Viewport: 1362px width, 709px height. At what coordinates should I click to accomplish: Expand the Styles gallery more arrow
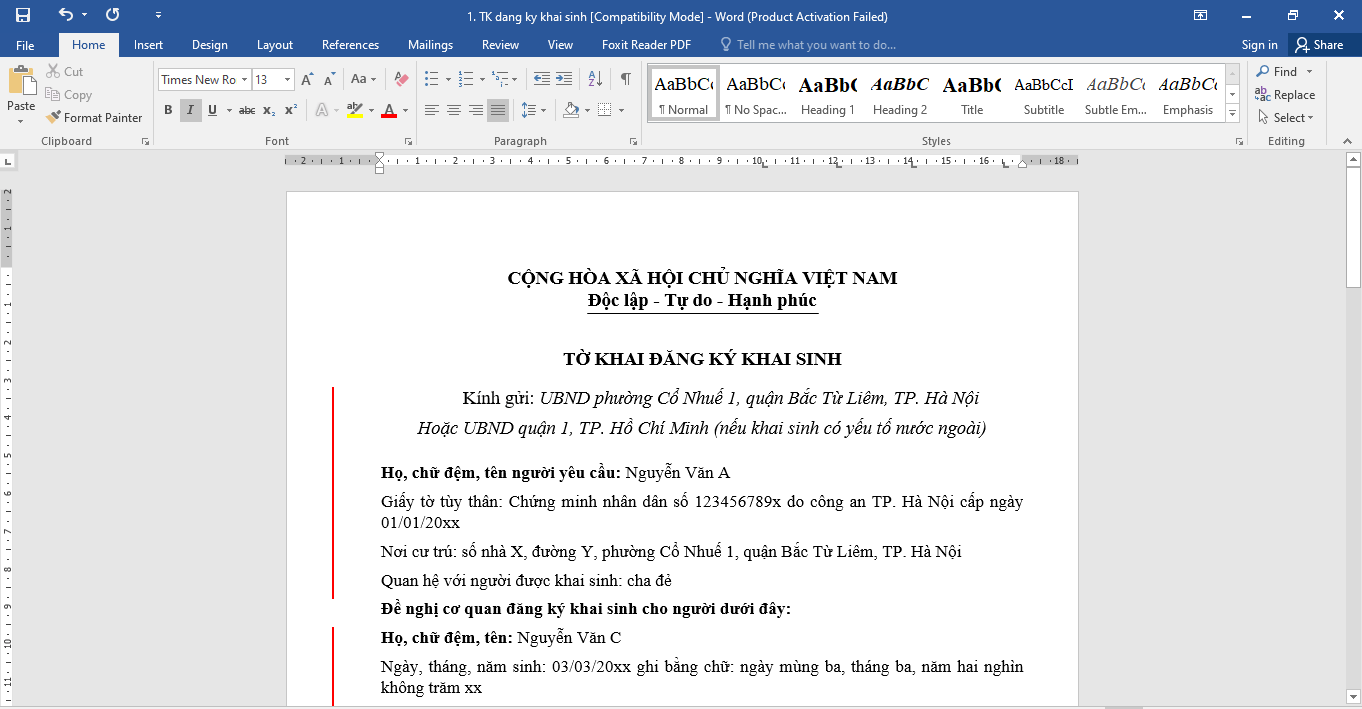coord(1232,114)
